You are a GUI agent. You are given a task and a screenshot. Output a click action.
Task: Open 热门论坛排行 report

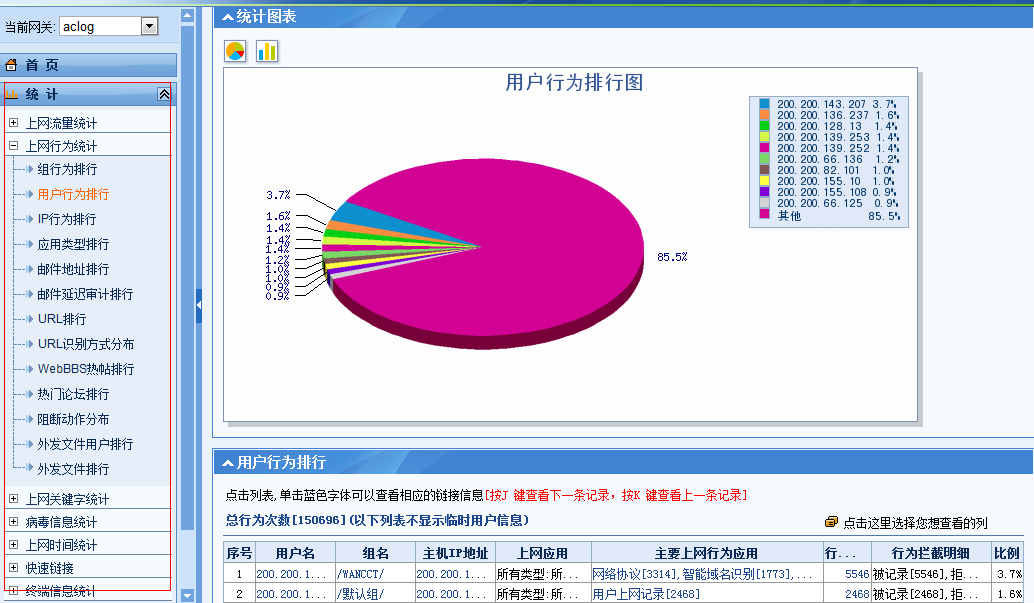point(73,395)
